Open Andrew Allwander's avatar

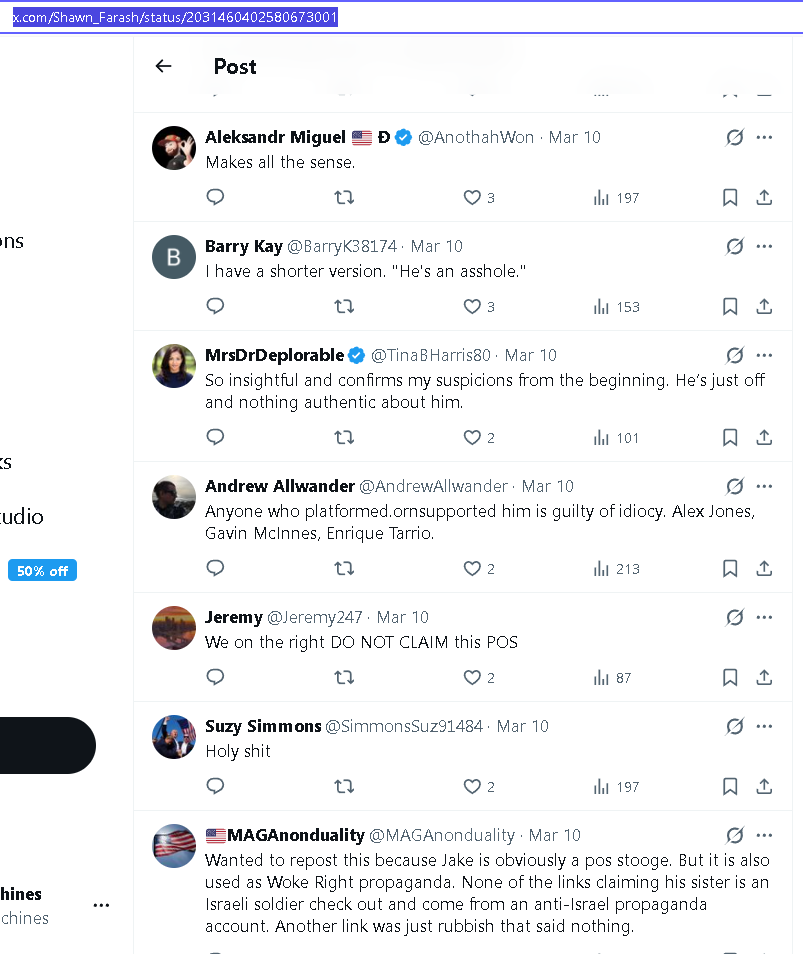173,497
